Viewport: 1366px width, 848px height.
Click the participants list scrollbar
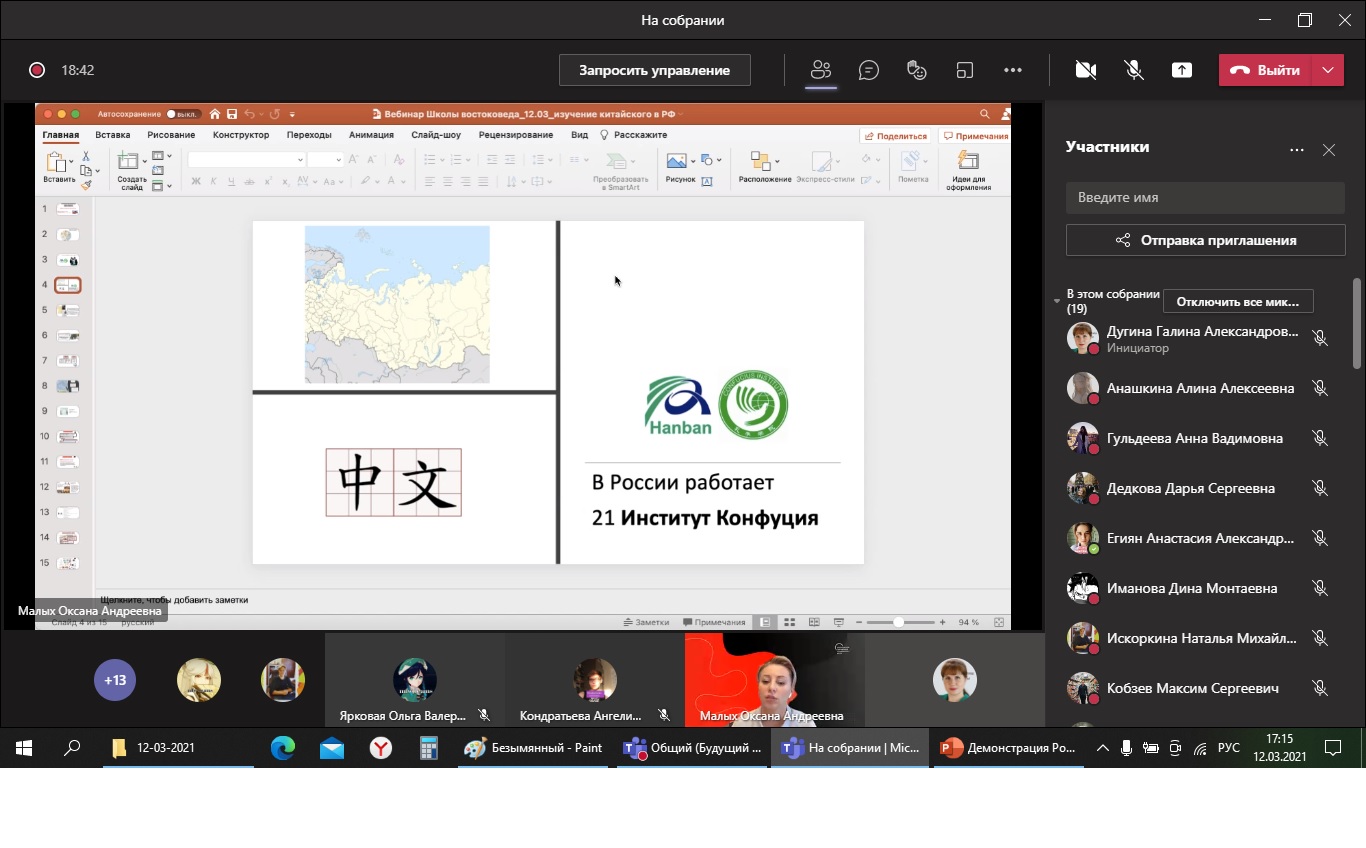[1356, 325]
